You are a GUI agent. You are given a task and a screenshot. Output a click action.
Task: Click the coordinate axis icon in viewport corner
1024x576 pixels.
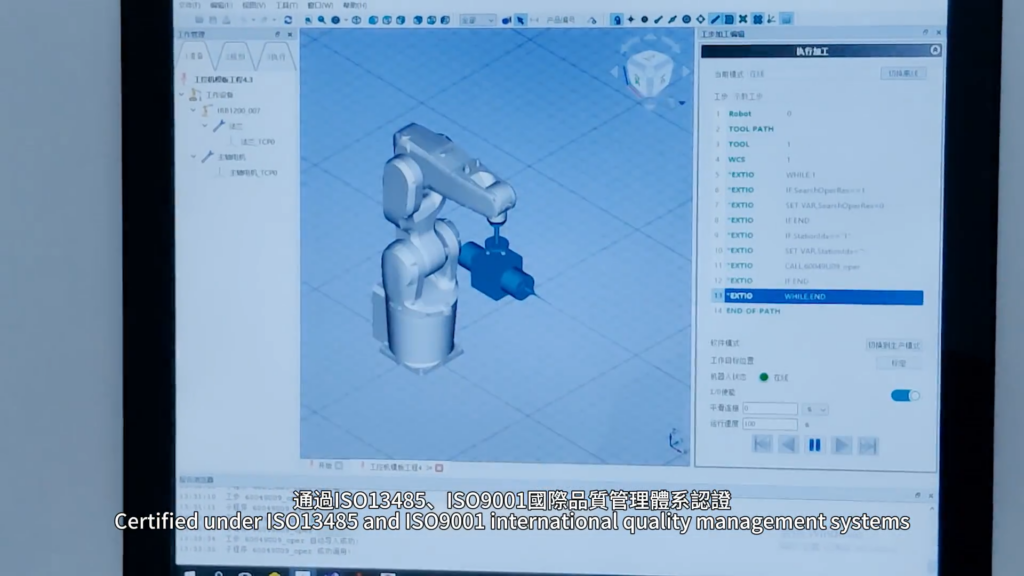[676, 440]
